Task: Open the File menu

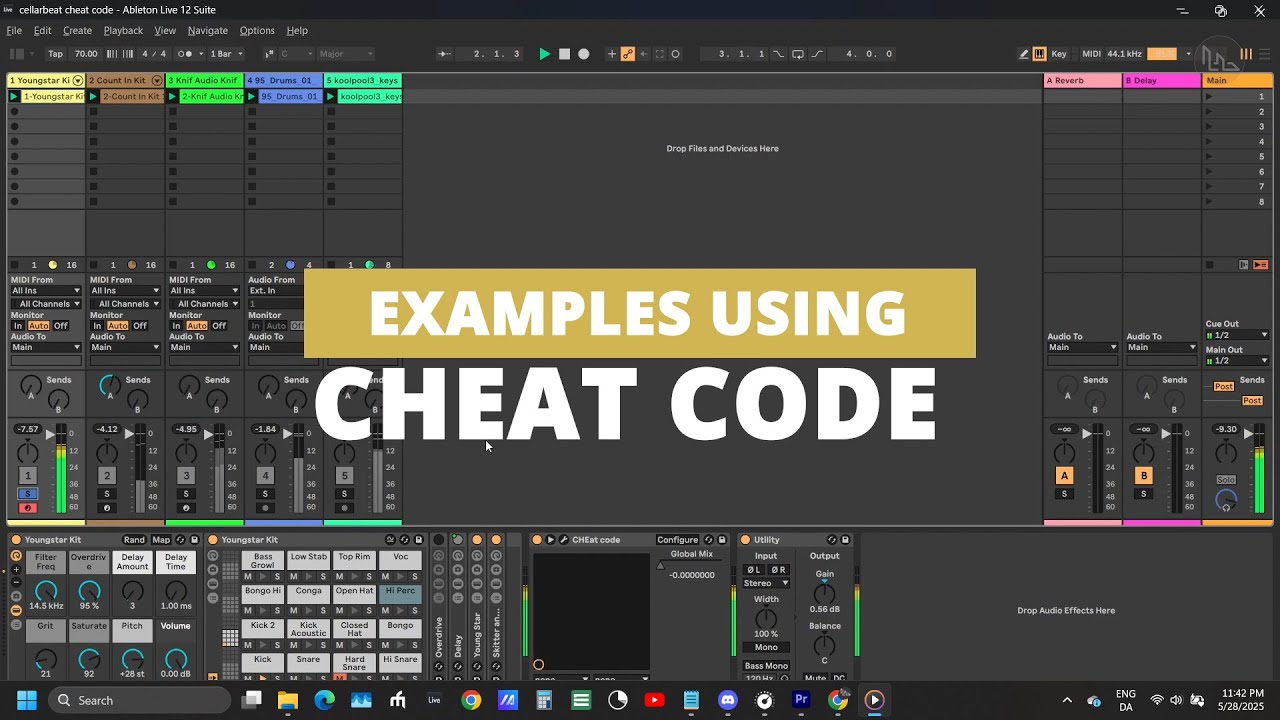Action: pos(14,30)
